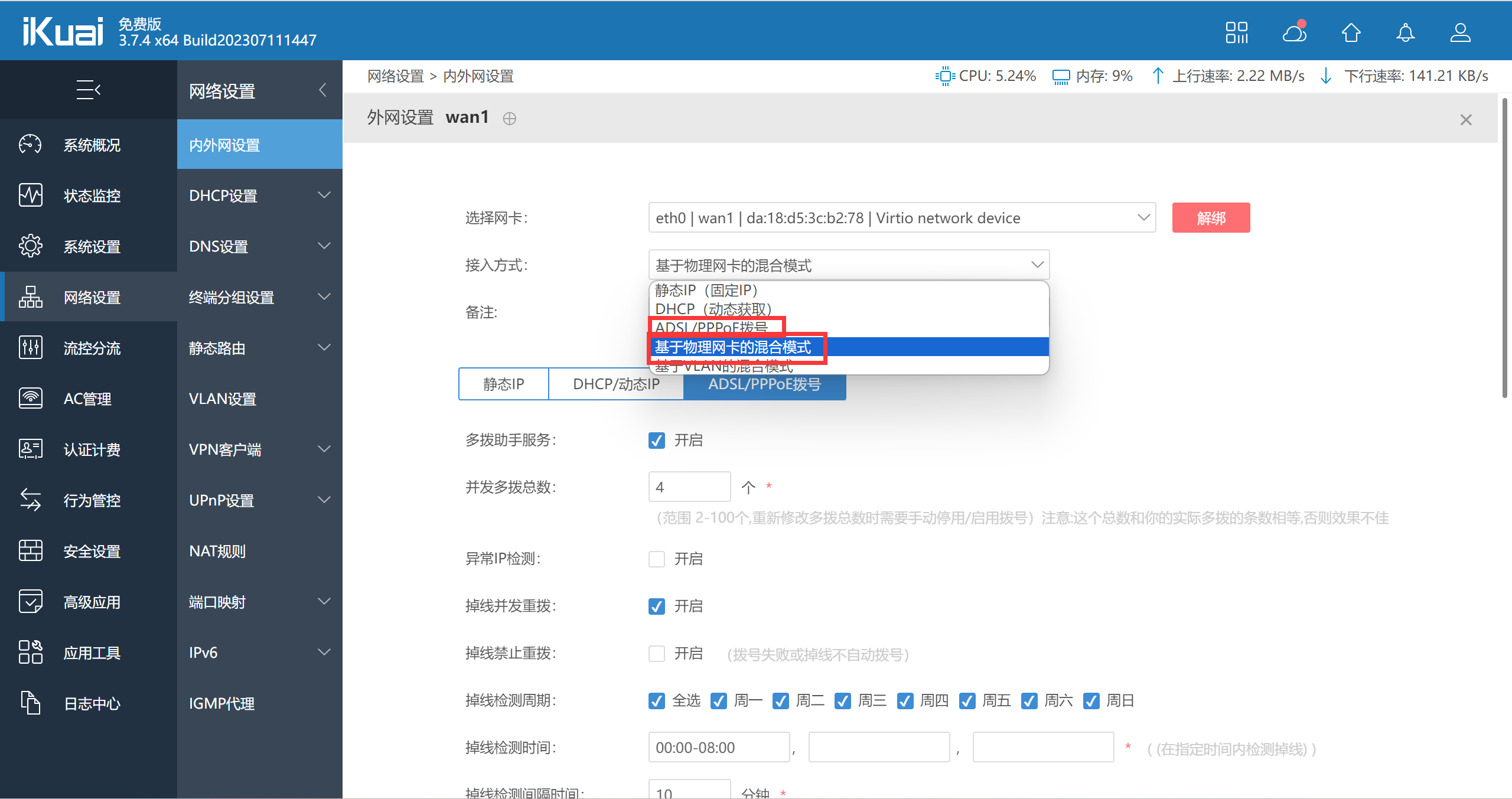Uncheck the 周三 detection day checkbox

[x=843, y=701]
